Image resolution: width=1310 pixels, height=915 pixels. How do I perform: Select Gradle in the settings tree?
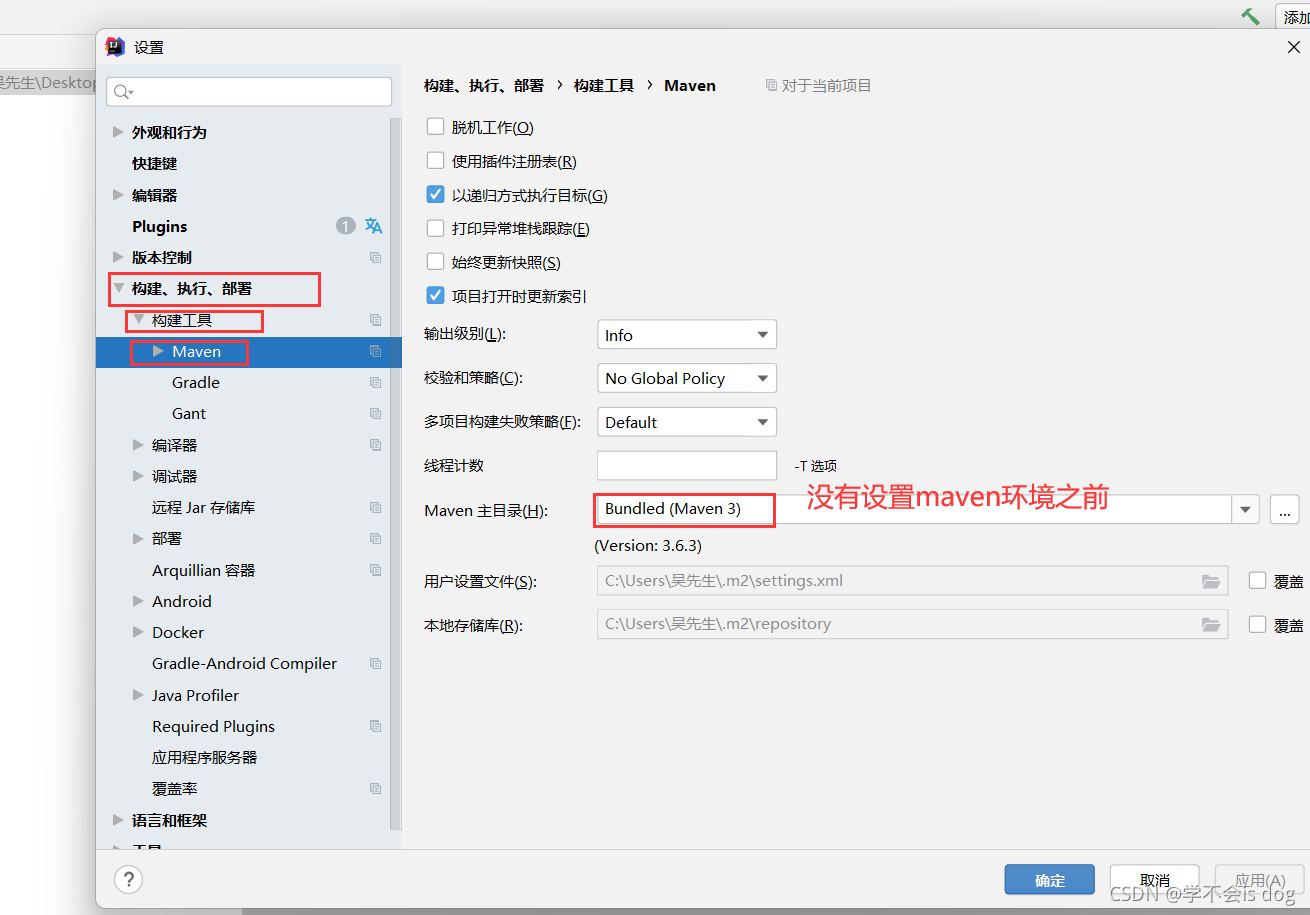pos(195,382)
